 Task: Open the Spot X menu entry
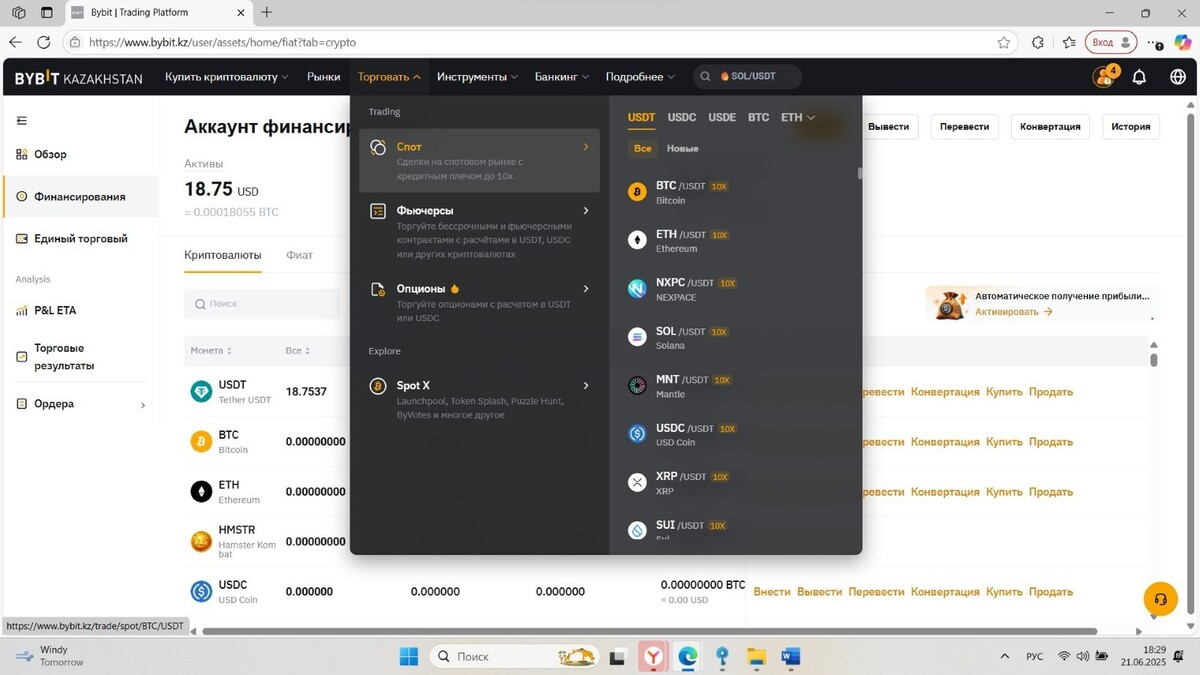click(x=479, y=399)
